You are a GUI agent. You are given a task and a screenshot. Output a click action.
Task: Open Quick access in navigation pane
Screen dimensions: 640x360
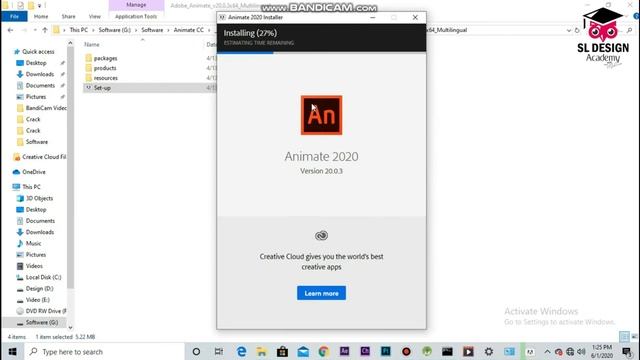pos(38,51)
